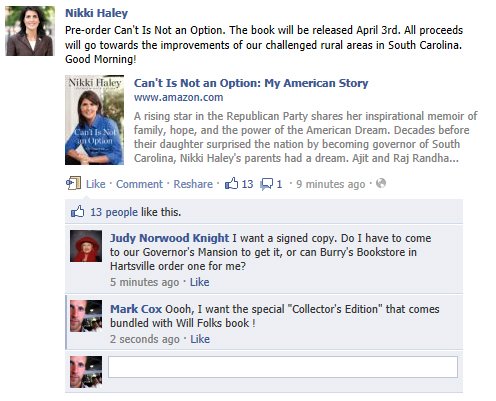Click the Nikki Haley name link
This screenshot has width=496, height=401.
tap(96, 13)
